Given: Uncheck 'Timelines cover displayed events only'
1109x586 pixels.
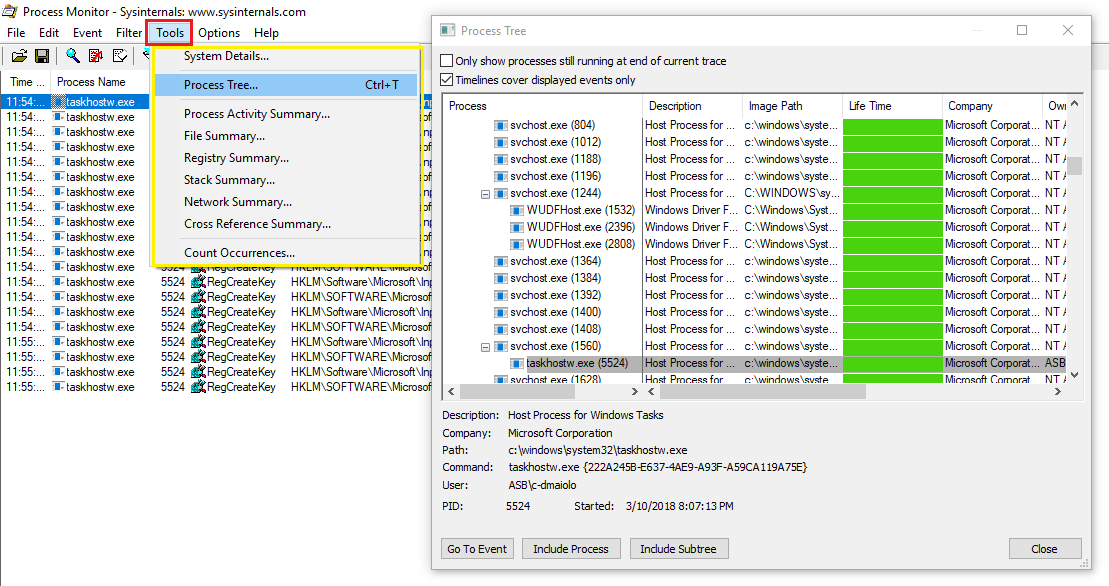Looking at the screenshot, I should [447, 80].
